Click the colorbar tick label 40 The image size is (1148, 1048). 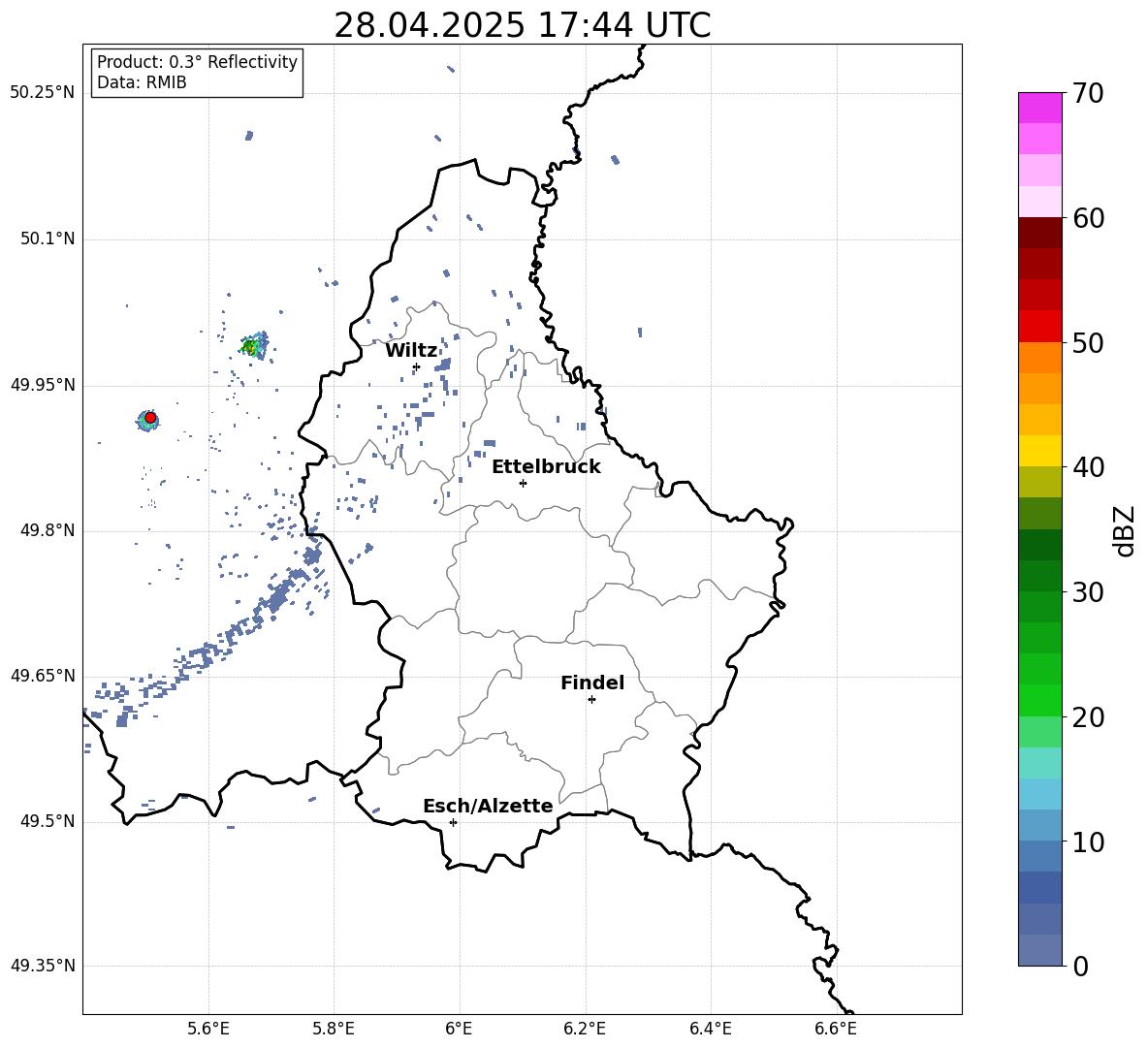1088,467
